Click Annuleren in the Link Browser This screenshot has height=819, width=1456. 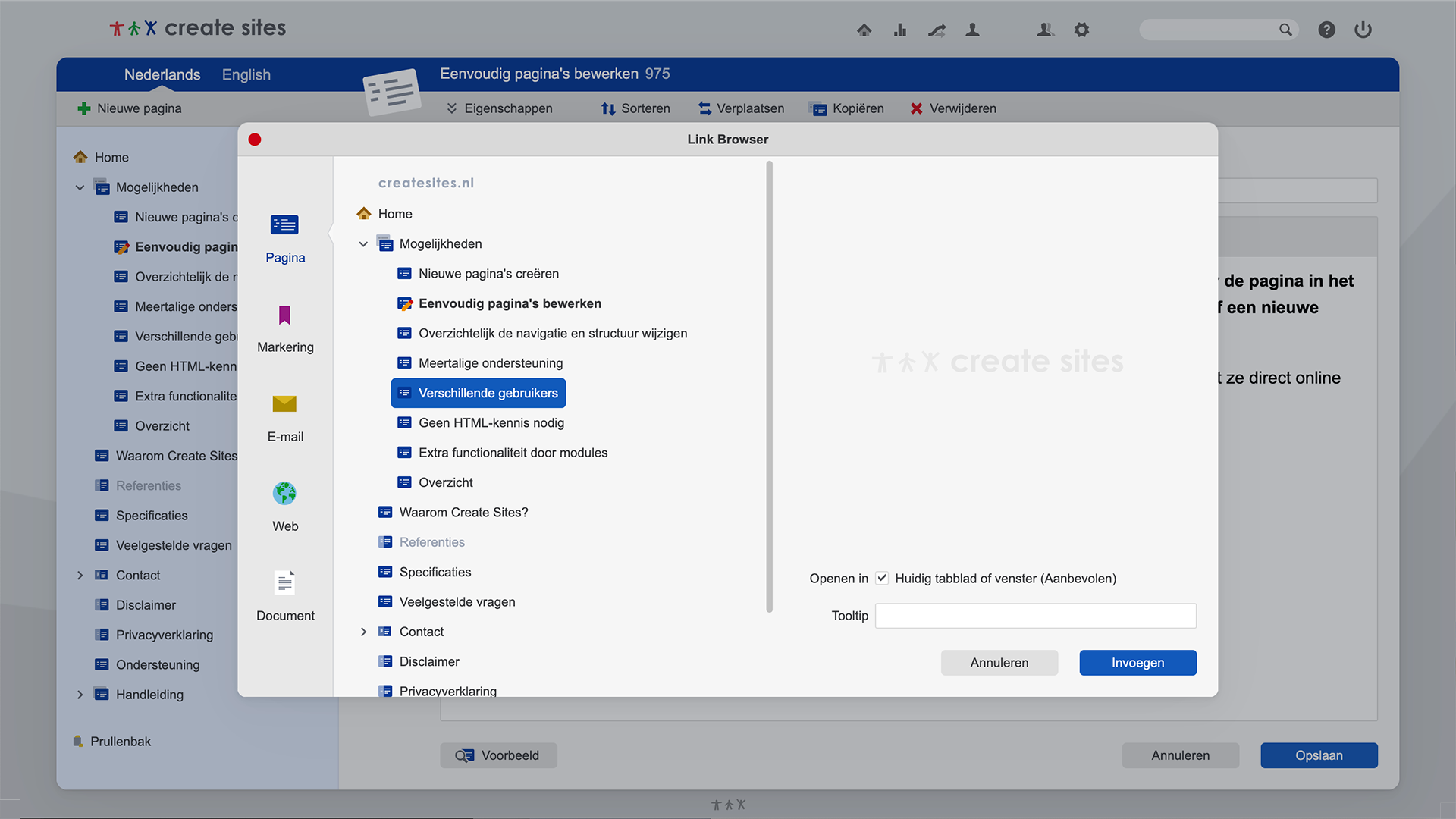(999, 663)
